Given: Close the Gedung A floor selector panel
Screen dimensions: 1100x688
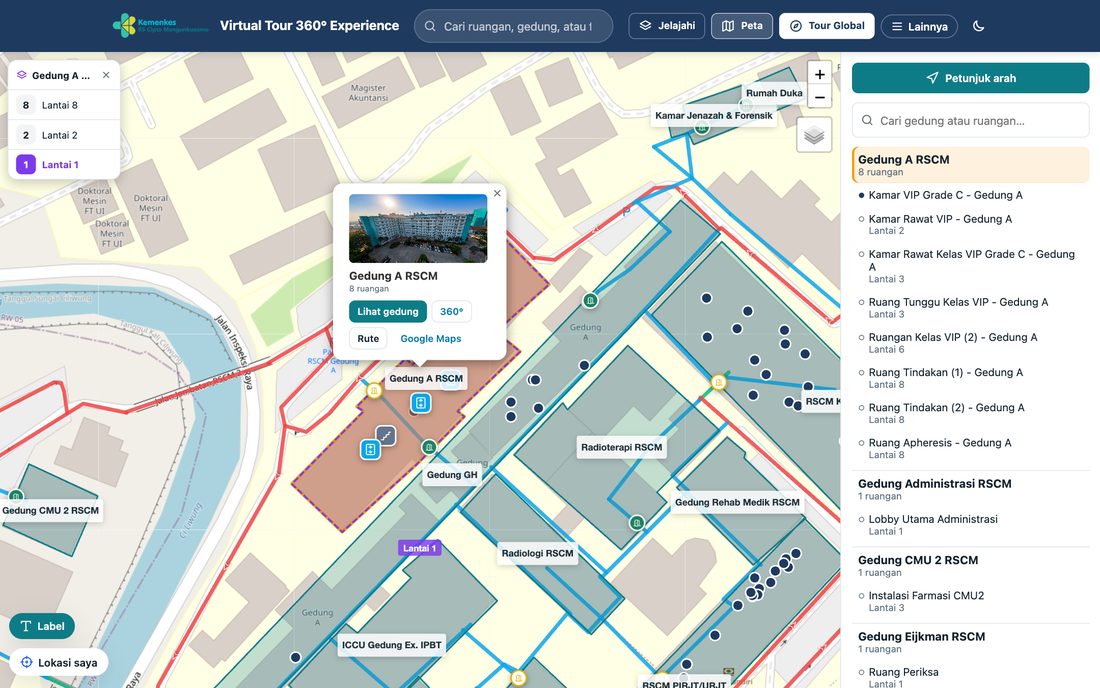Looking at the screenshot, I should pyautogui.click(x=106, y=75).
